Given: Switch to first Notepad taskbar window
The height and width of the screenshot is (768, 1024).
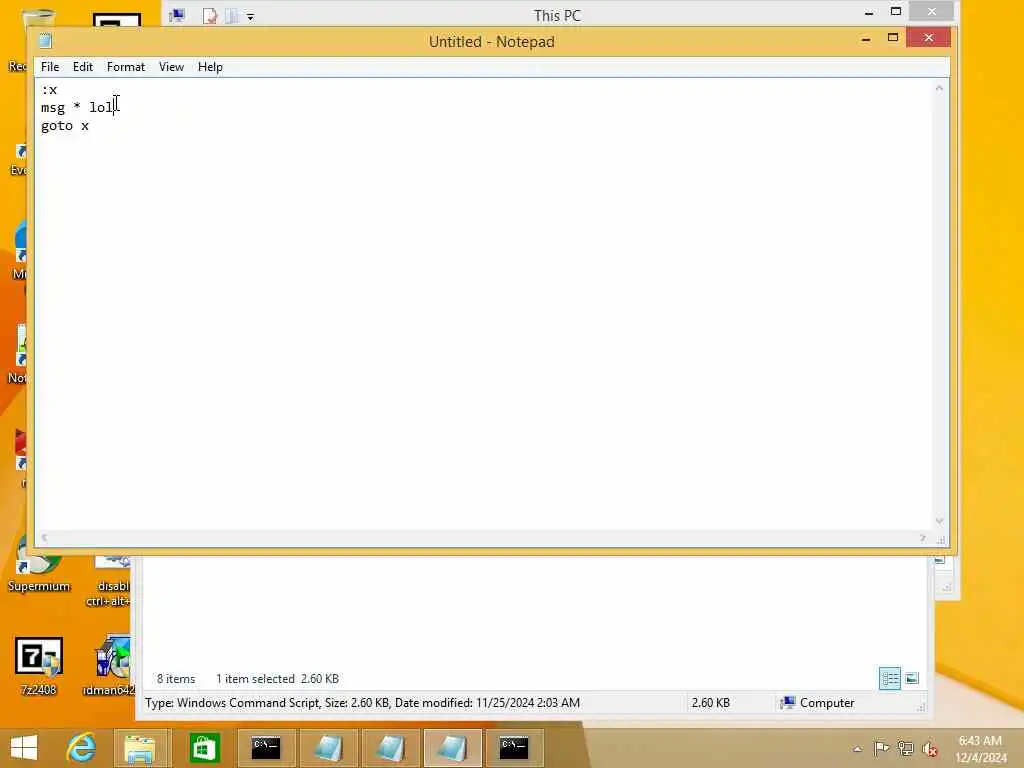Looking at the screenshot, I should pyautogui.click(x=328, y=748).
